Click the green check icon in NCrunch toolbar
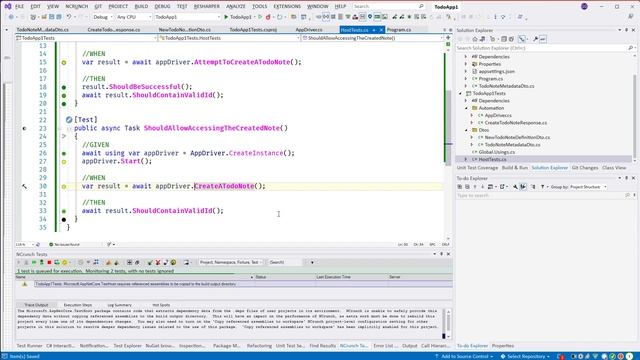 [150, 262]
